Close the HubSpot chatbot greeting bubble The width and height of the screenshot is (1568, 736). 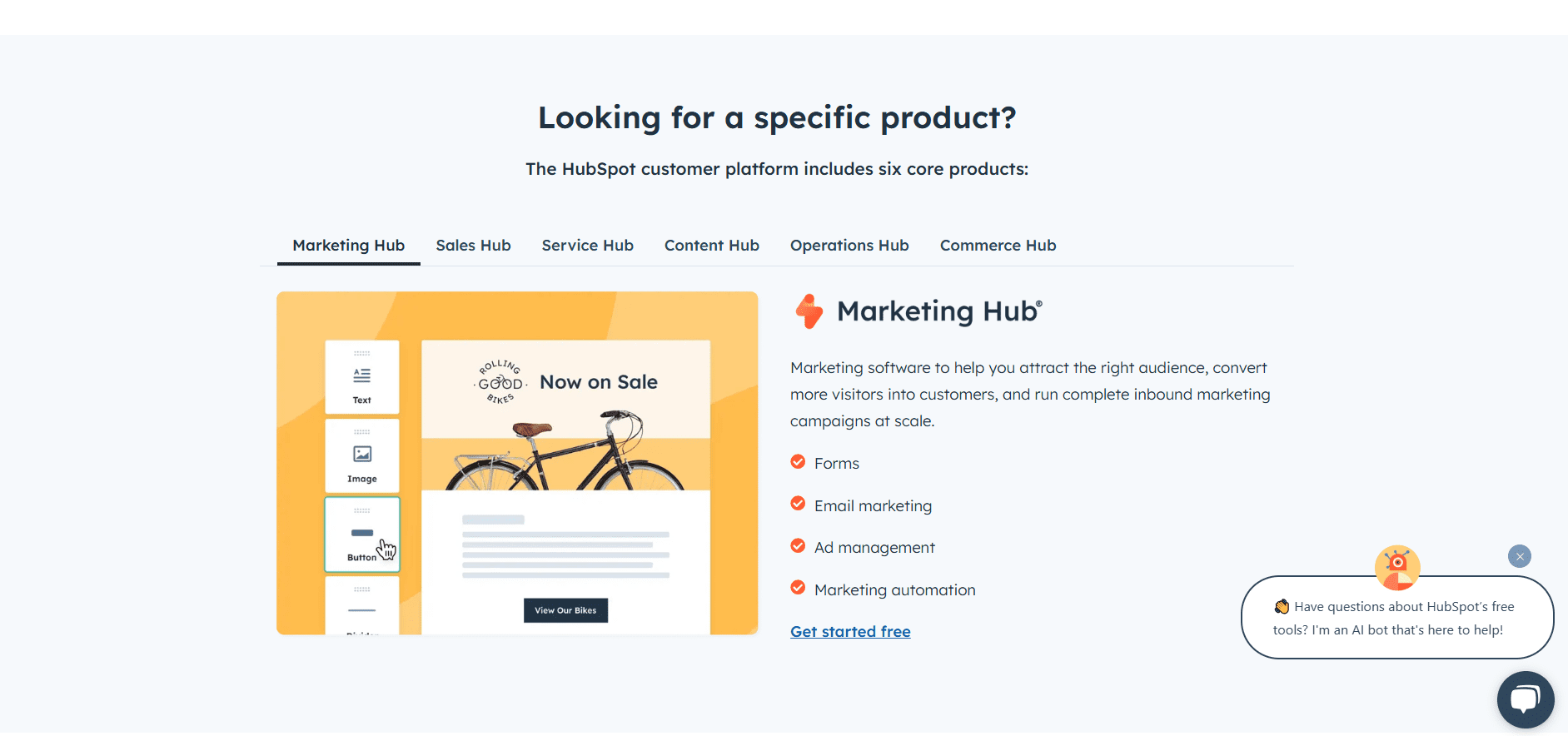tap(1519, 556)
